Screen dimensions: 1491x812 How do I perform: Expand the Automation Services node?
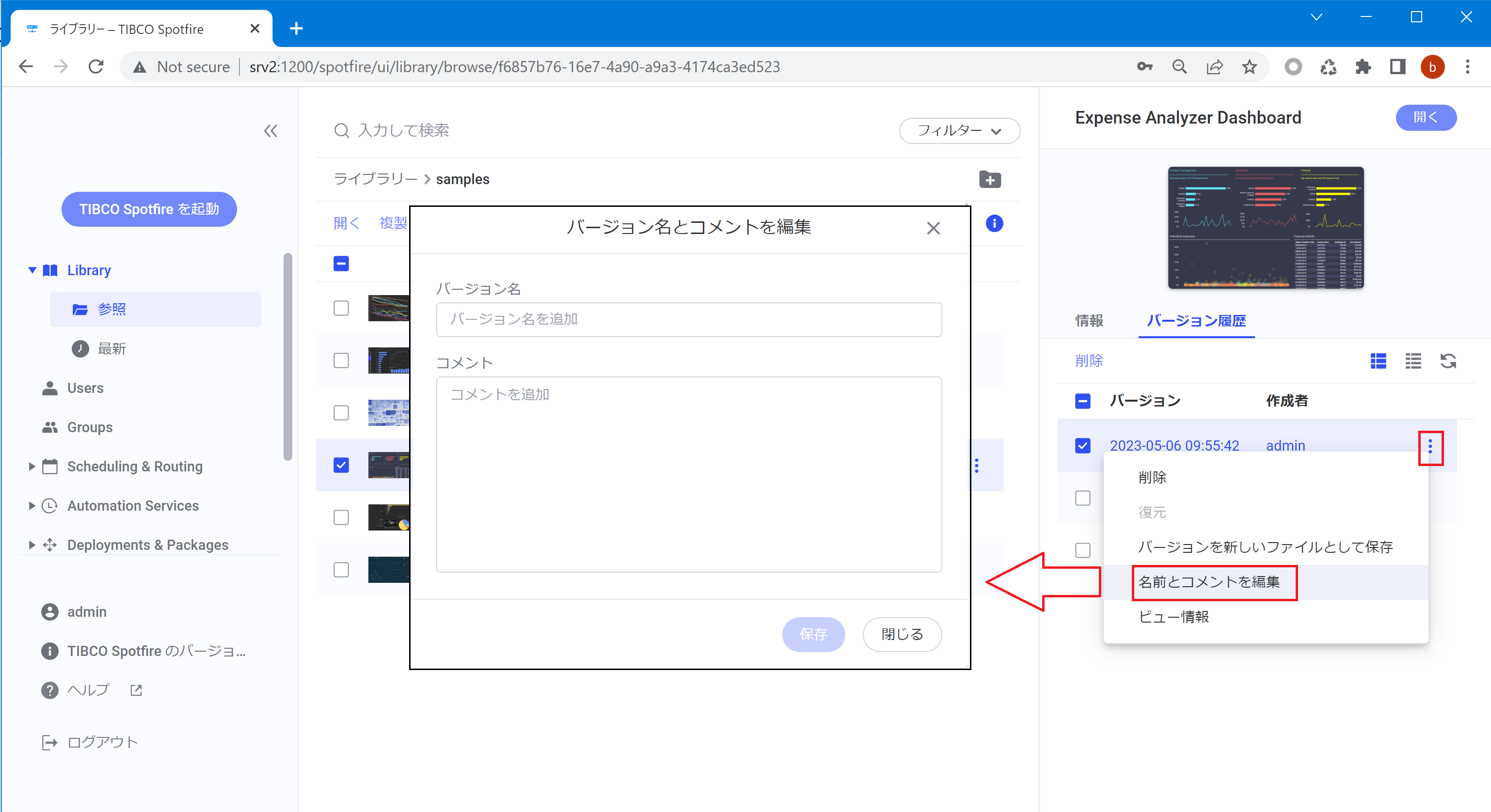[32, 505]
